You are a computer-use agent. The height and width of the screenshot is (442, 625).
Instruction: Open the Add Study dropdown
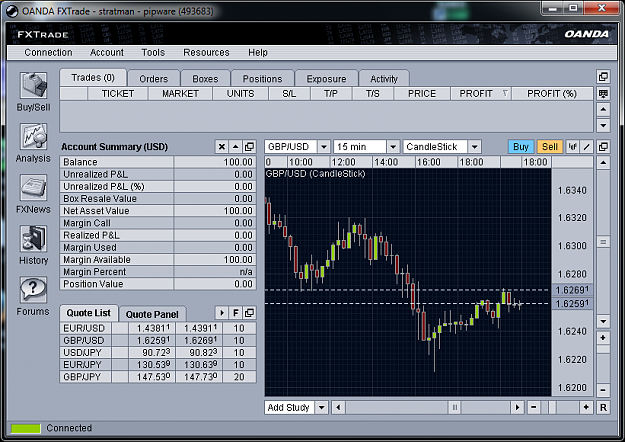pyautogui.click(x=321, y=407)
